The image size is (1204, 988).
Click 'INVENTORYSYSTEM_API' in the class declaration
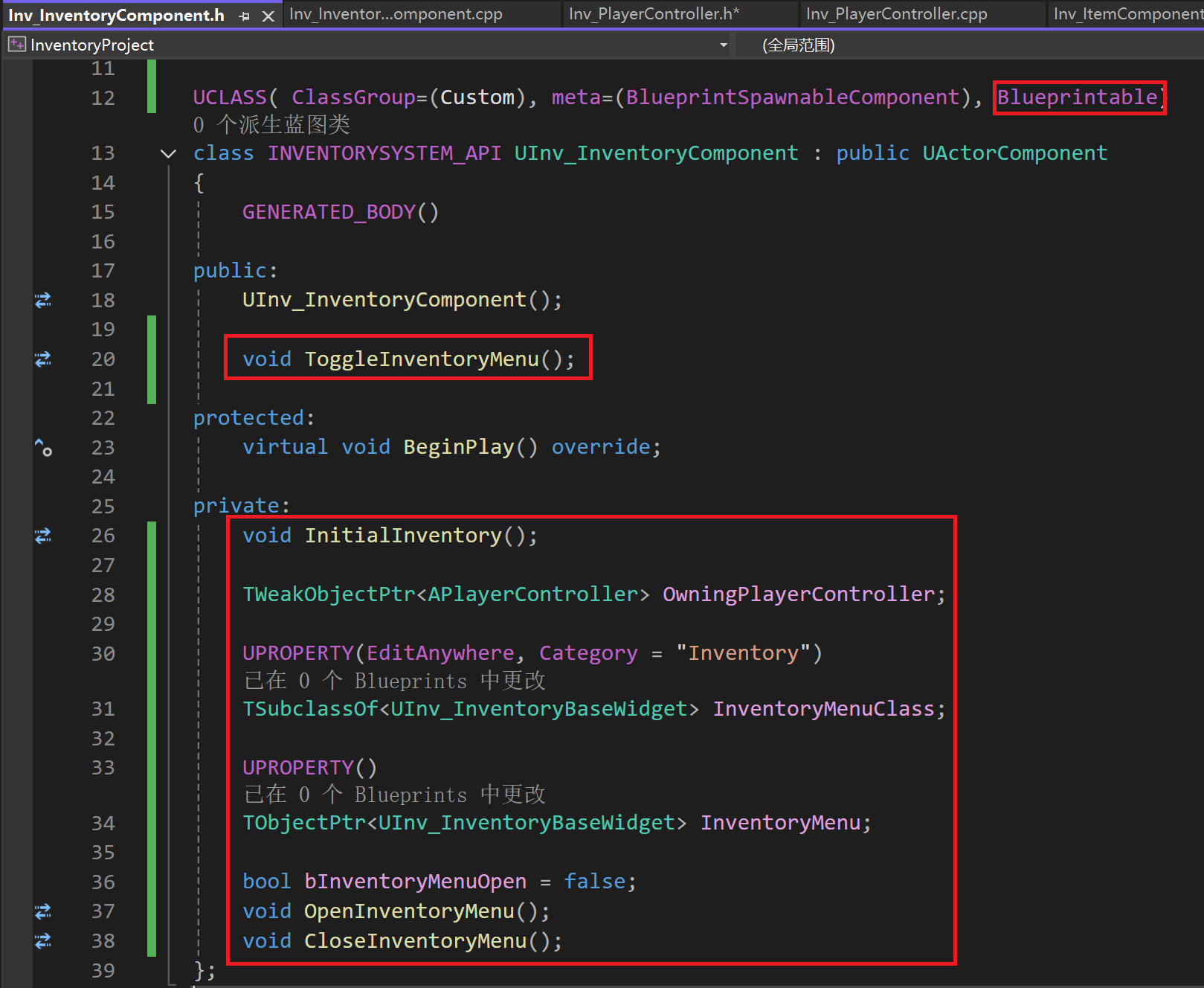384,153
